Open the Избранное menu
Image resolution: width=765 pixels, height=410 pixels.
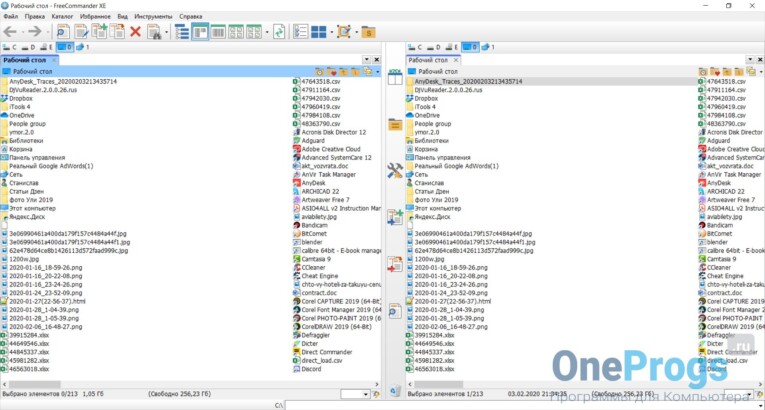click(95, 17)
